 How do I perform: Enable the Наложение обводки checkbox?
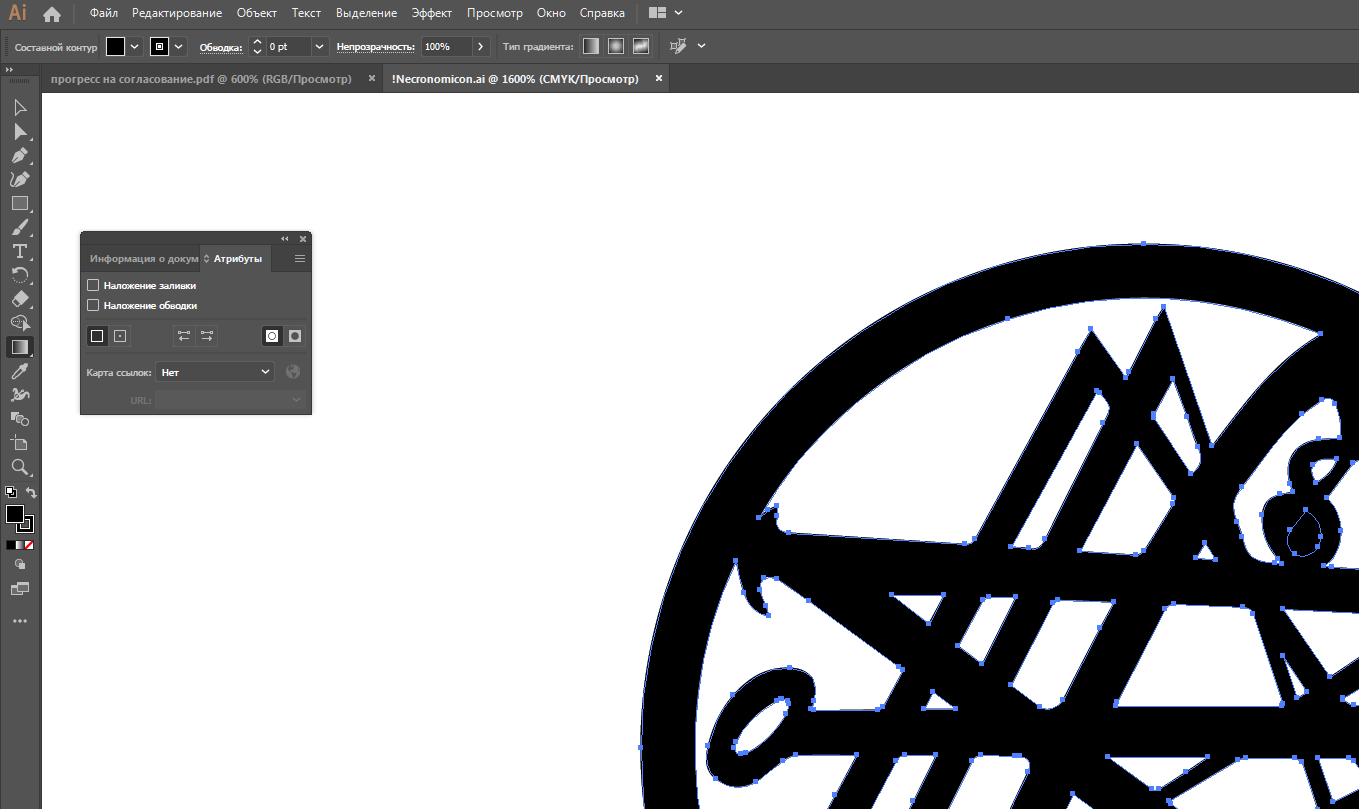click(93, 305)
